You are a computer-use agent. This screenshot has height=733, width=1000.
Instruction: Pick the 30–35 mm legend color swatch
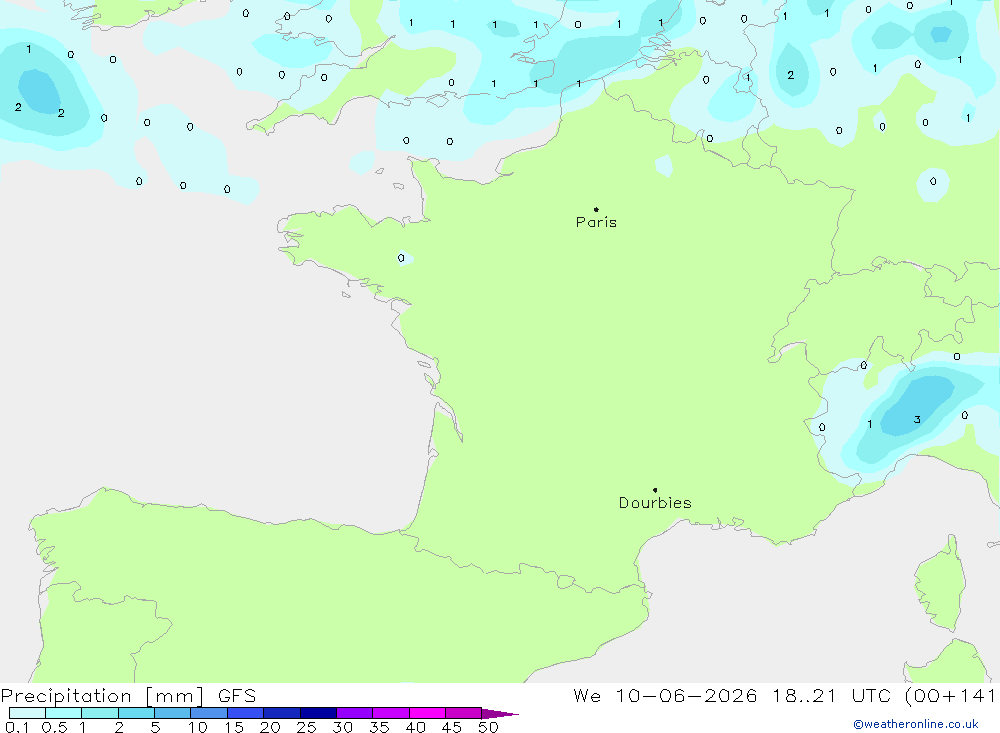355,713
